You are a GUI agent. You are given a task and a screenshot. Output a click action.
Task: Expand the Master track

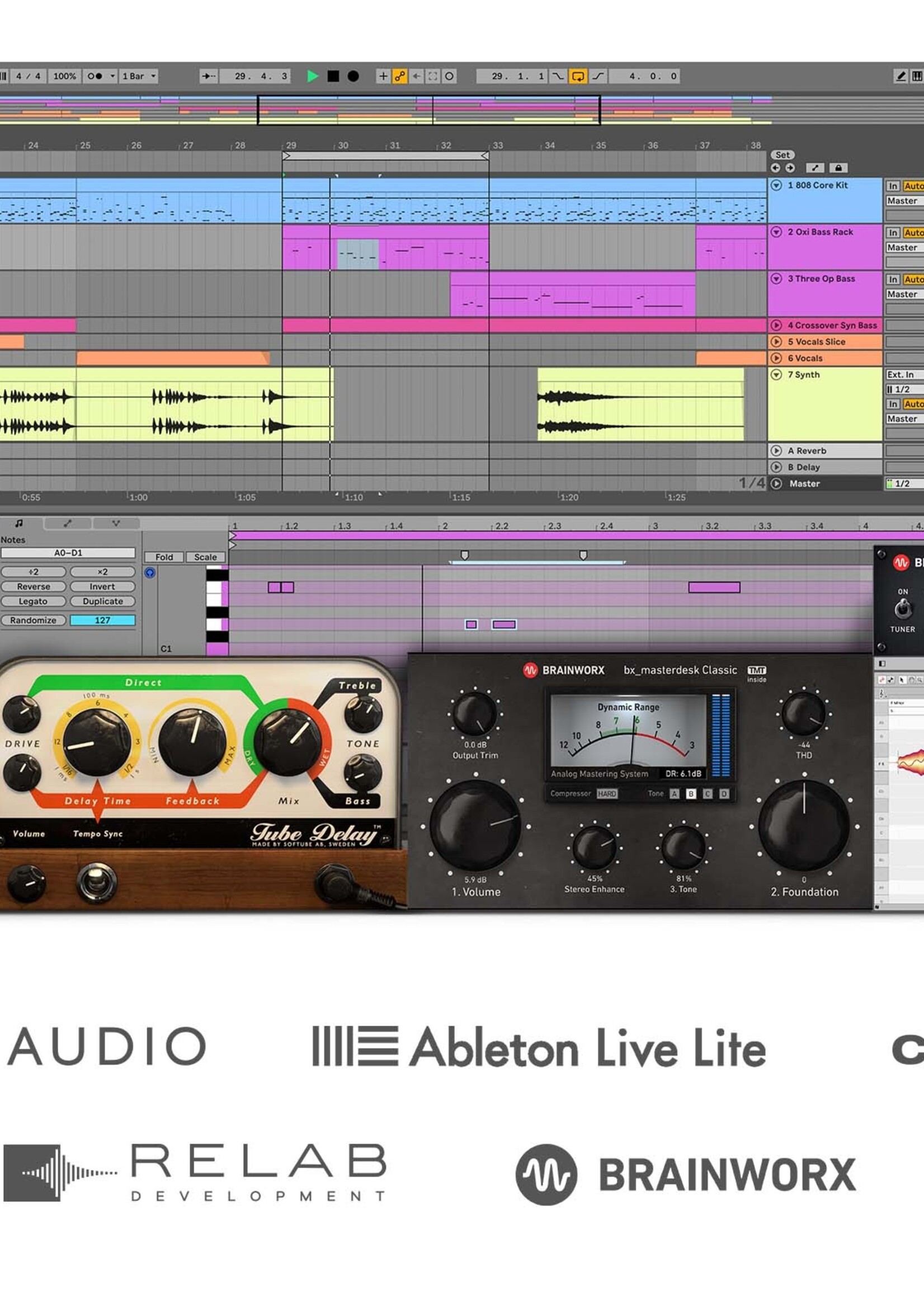click(776, 484)
